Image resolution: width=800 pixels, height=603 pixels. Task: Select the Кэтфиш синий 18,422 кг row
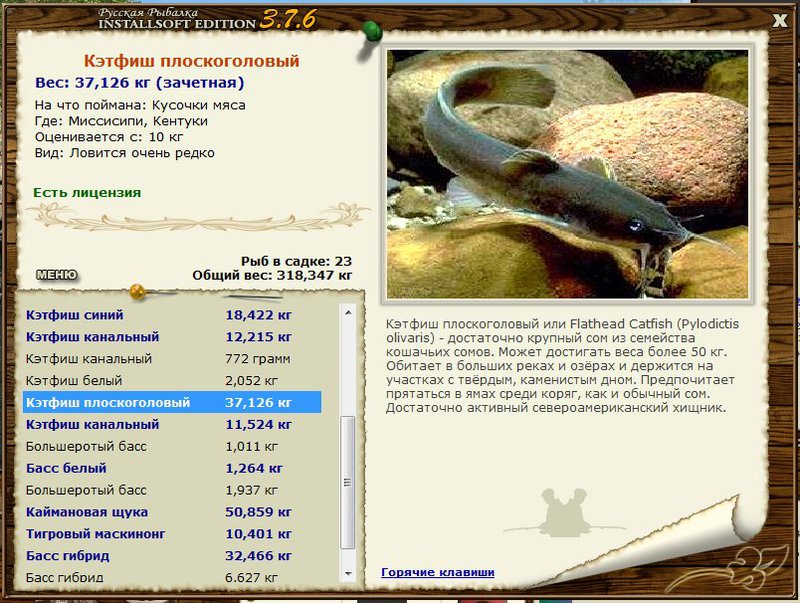click(x=172, y=315)
